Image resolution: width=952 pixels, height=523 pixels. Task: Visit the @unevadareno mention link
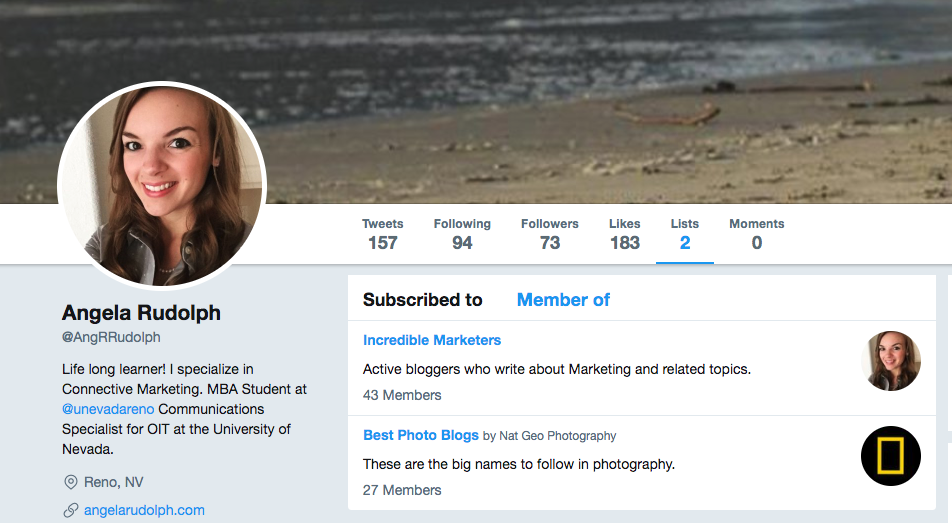108,409
